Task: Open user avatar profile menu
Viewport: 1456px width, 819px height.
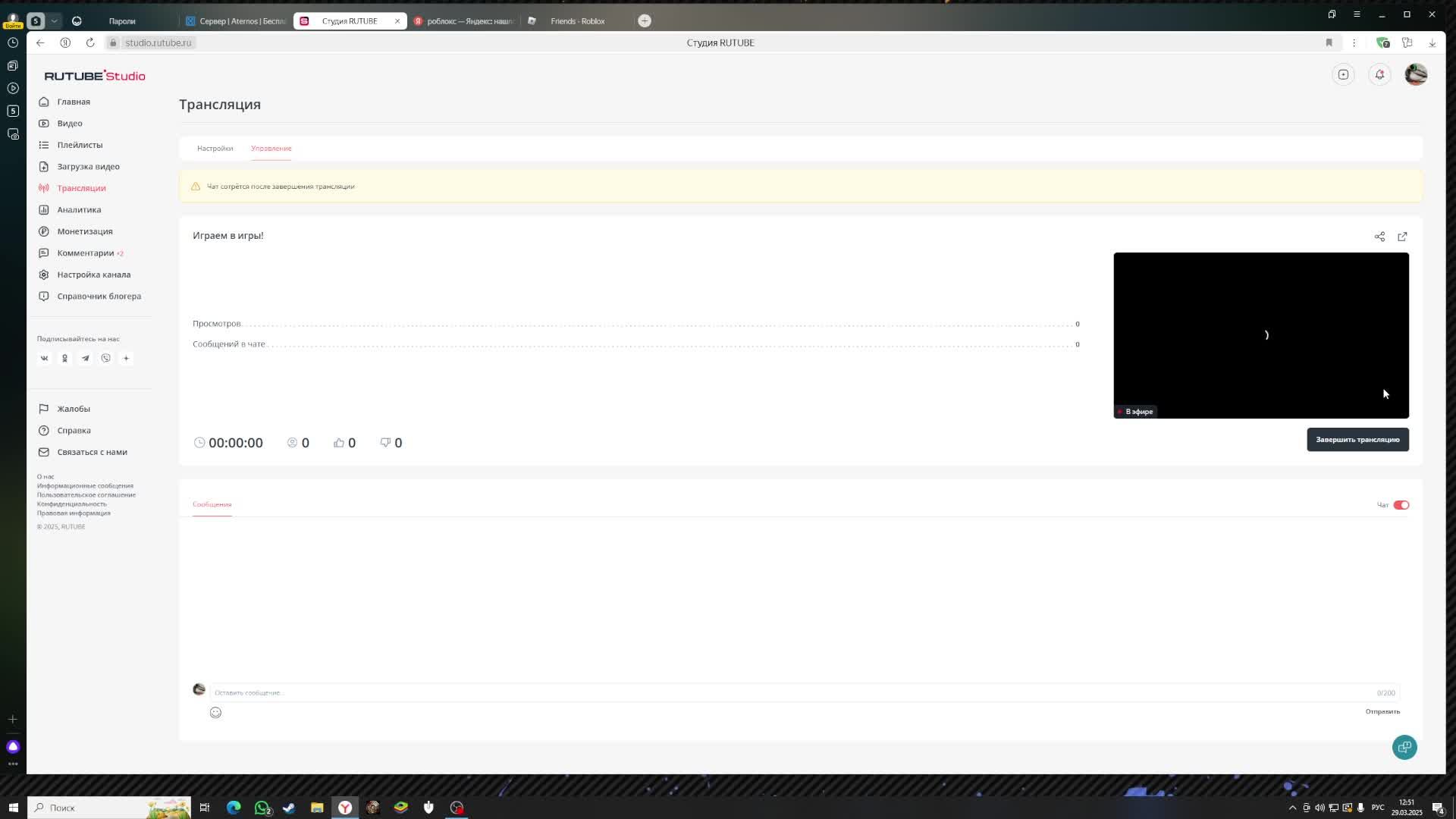Action: point(1415,74)
